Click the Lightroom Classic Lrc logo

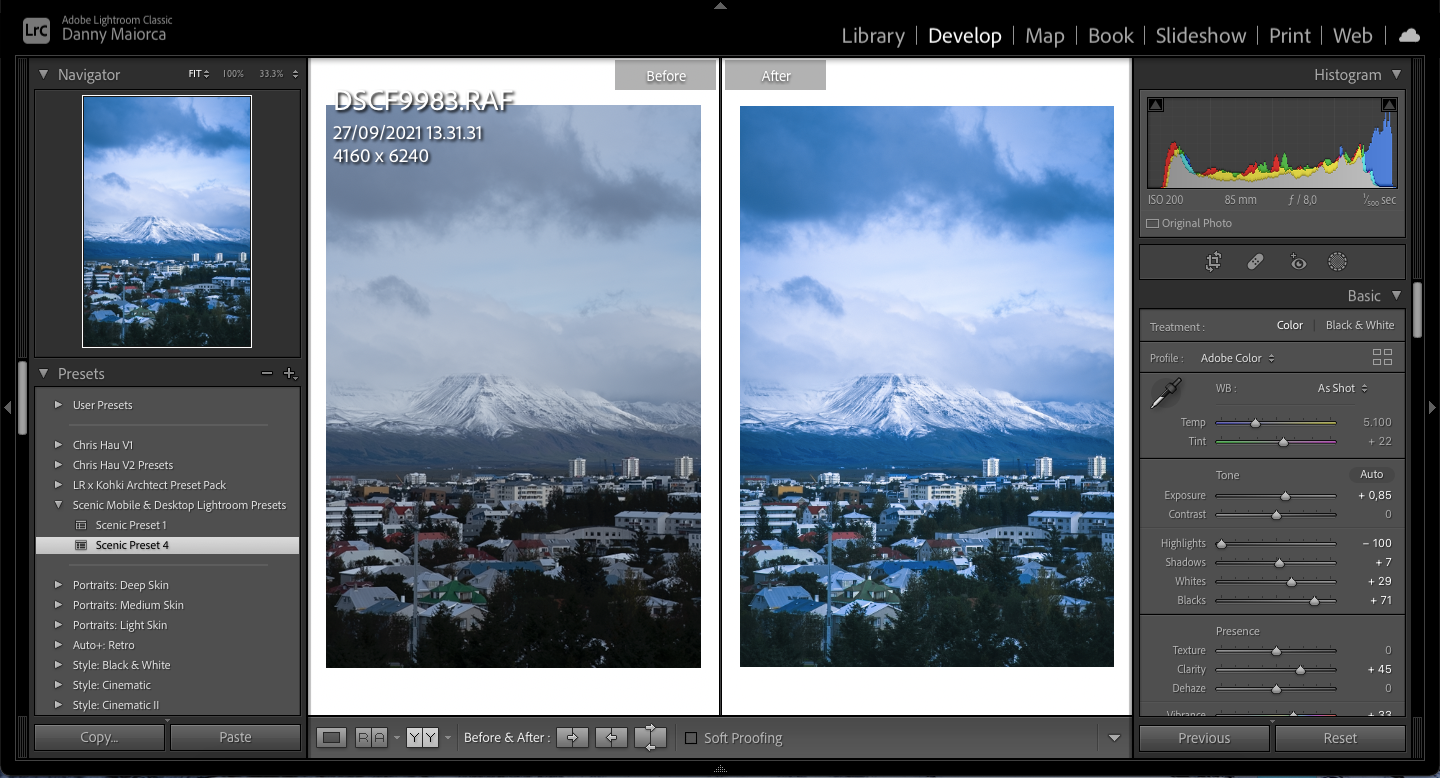pyautogui.click(x=36, y=30)
